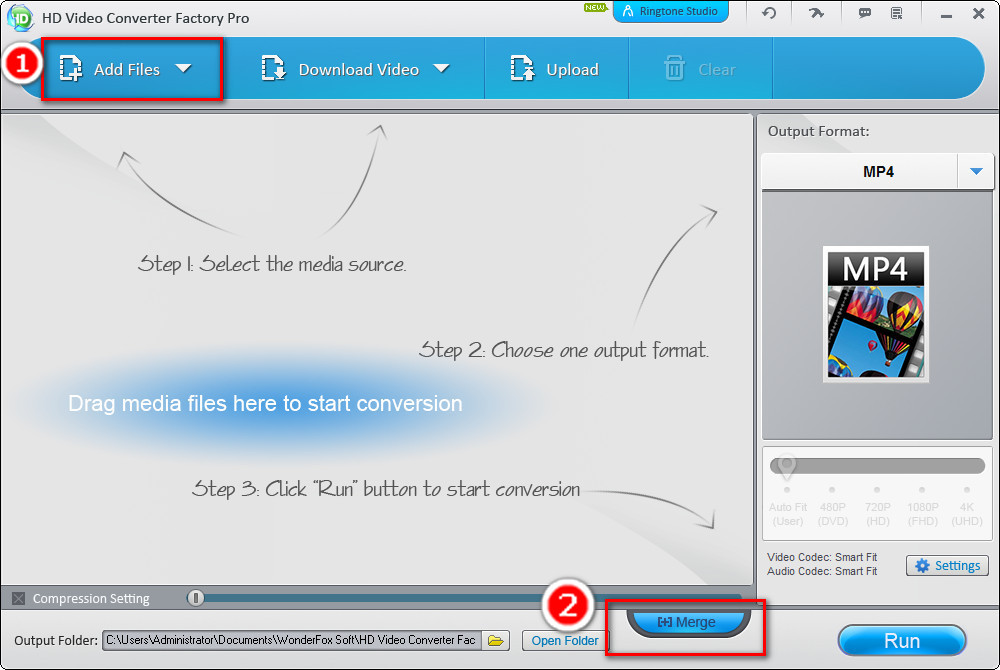Click the forward arrow icon in title bar
Screen dimensions: 1000x670
coord(816,13)
